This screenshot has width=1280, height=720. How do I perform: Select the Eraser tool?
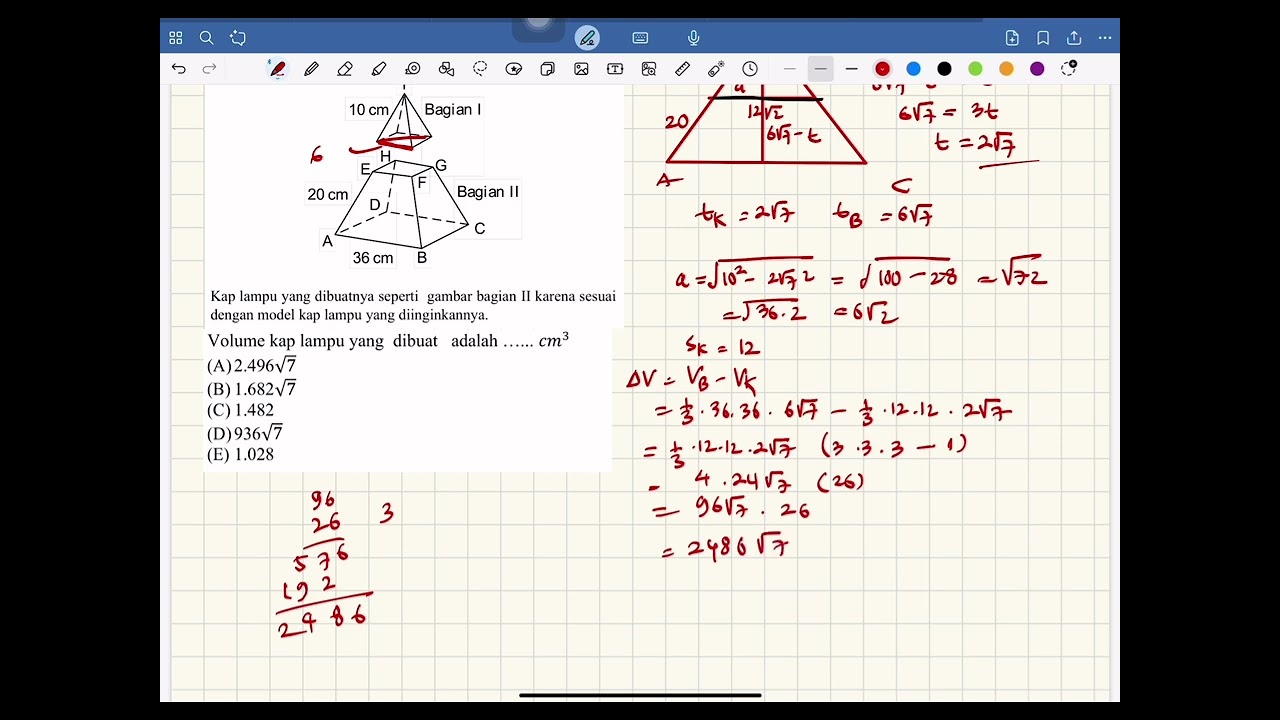(345, 69)
